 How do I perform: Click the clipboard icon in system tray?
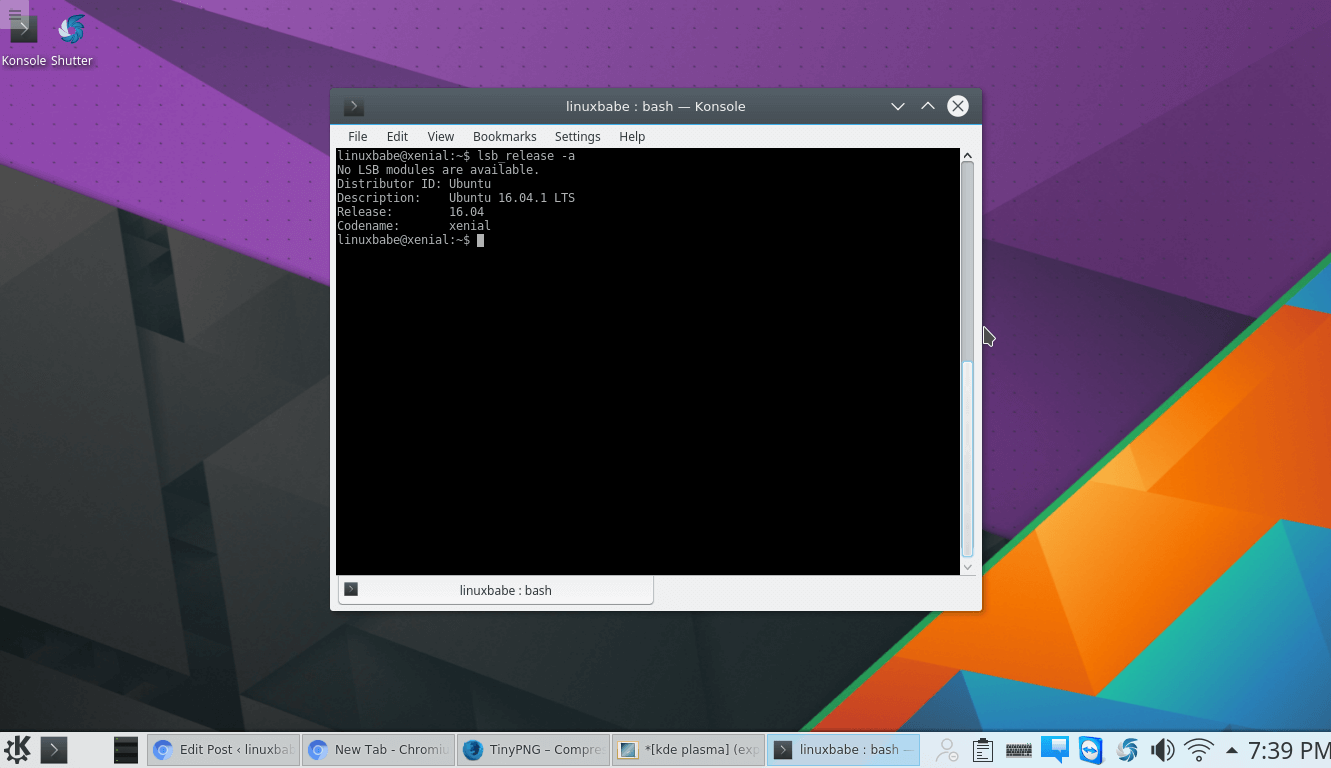(x=982, y=750)
